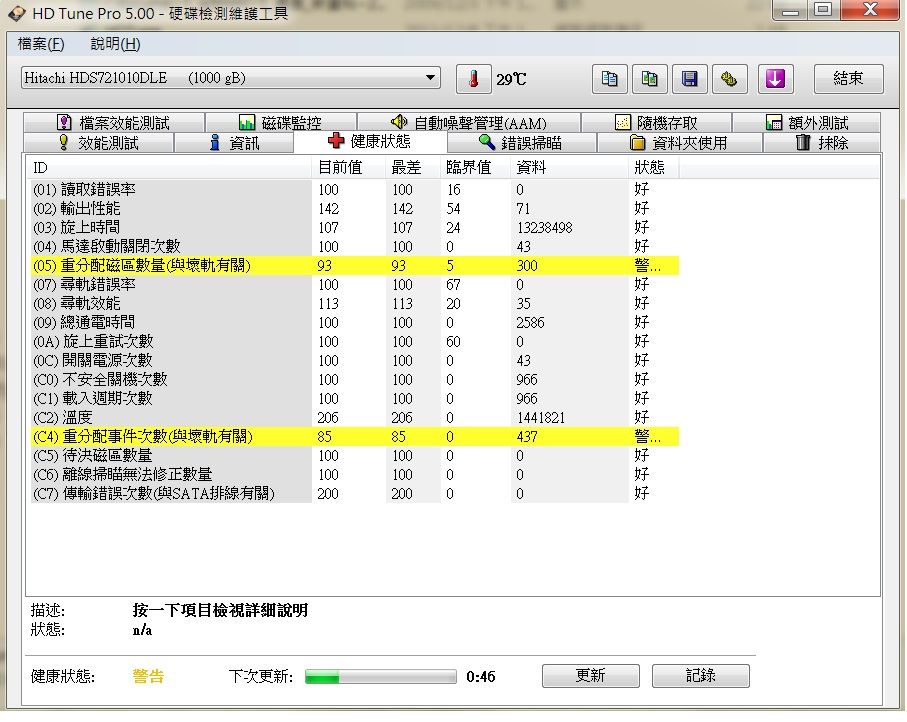This screenshot has width=907, height=722.
Task: Switch to the 額外測試 tab
Action: coord(807,123)
